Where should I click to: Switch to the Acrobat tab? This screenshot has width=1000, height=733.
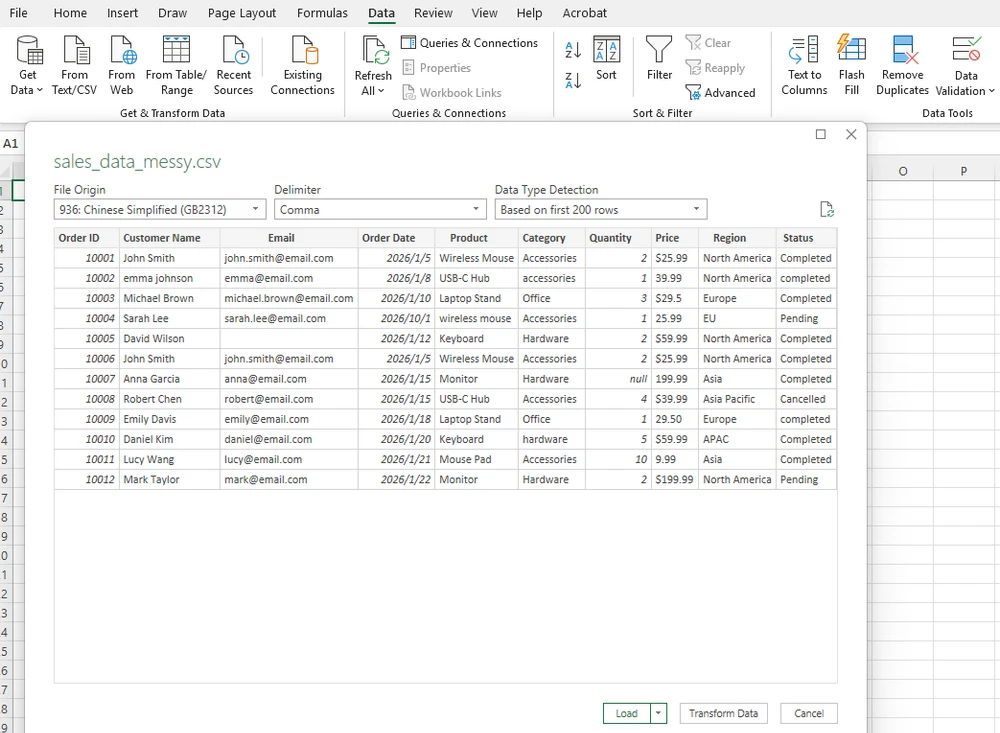584,13
